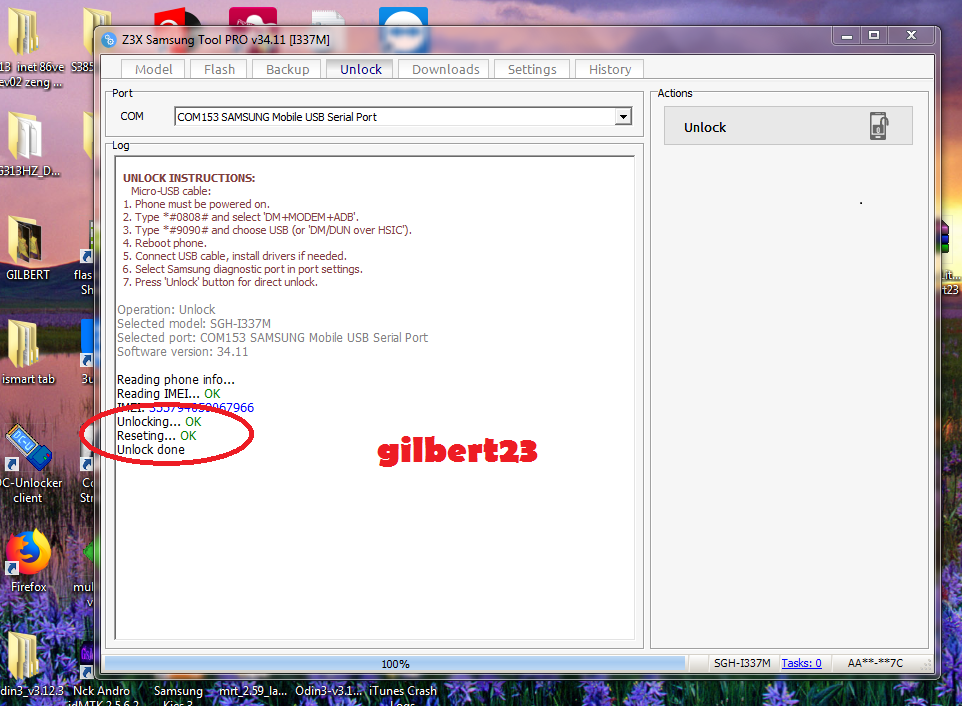
Task: Click the Unlock action button
Action: pos(788,126)
